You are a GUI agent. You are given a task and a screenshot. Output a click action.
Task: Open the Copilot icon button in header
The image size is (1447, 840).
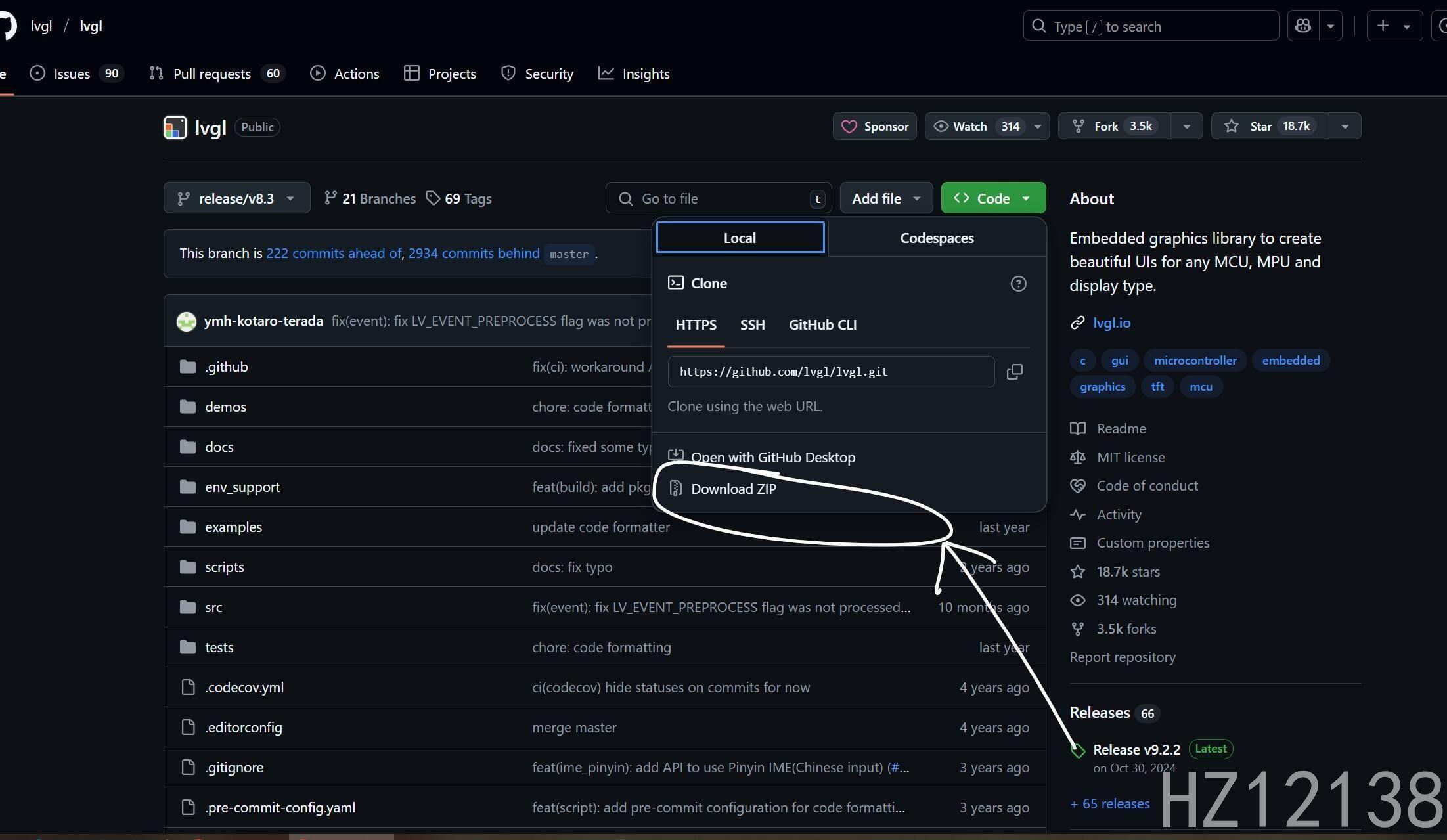1303,26
